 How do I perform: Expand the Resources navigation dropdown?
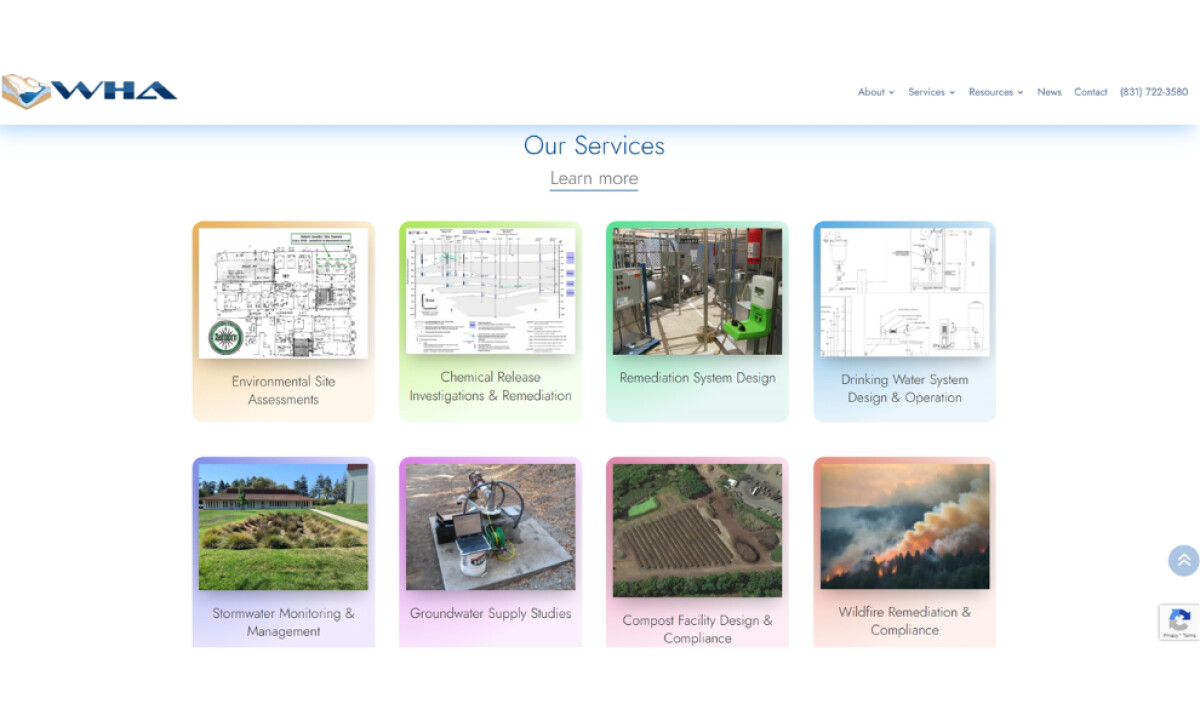[x=995, y=92]
